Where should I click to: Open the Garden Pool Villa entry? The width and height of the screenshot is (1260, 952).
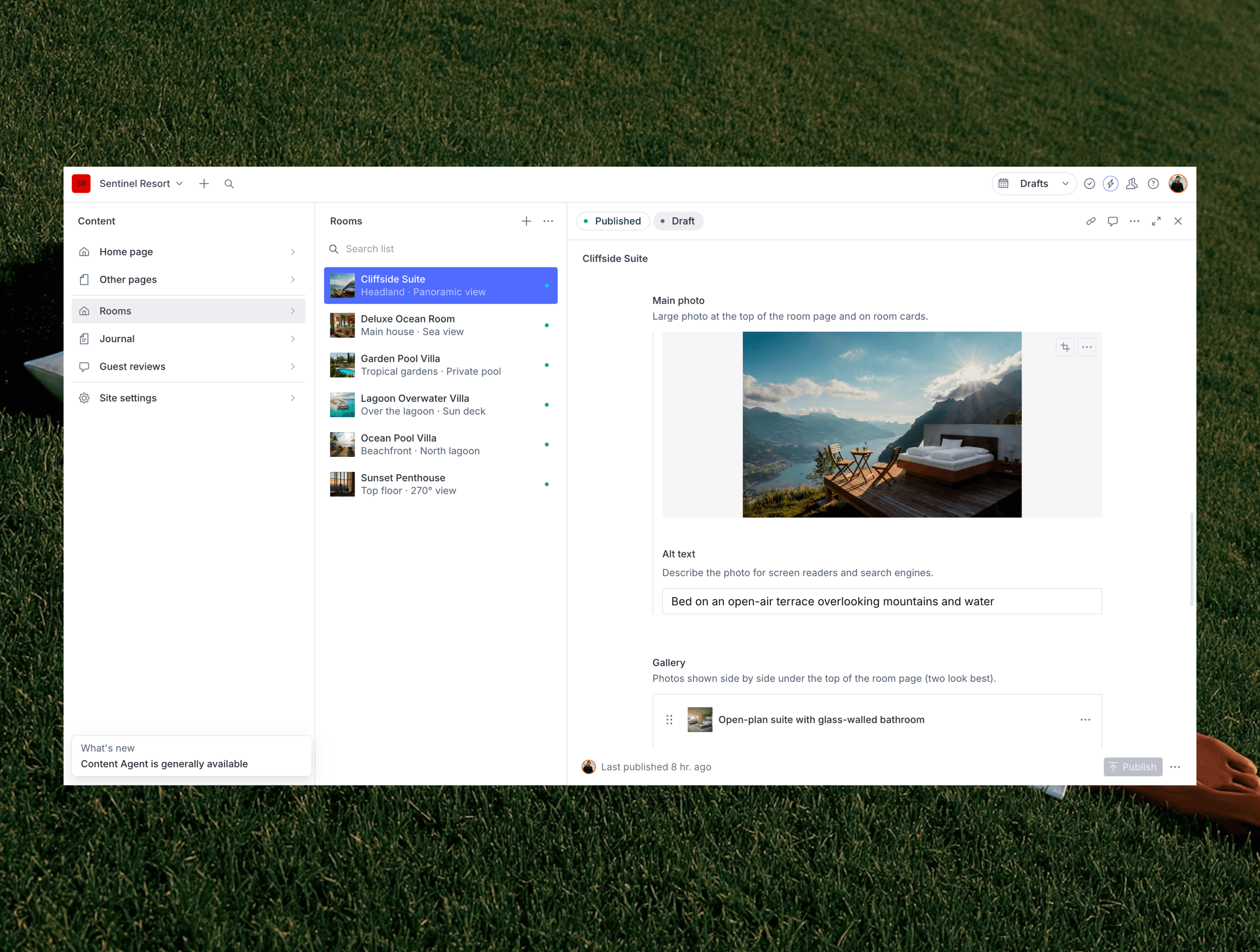point(441,365)
